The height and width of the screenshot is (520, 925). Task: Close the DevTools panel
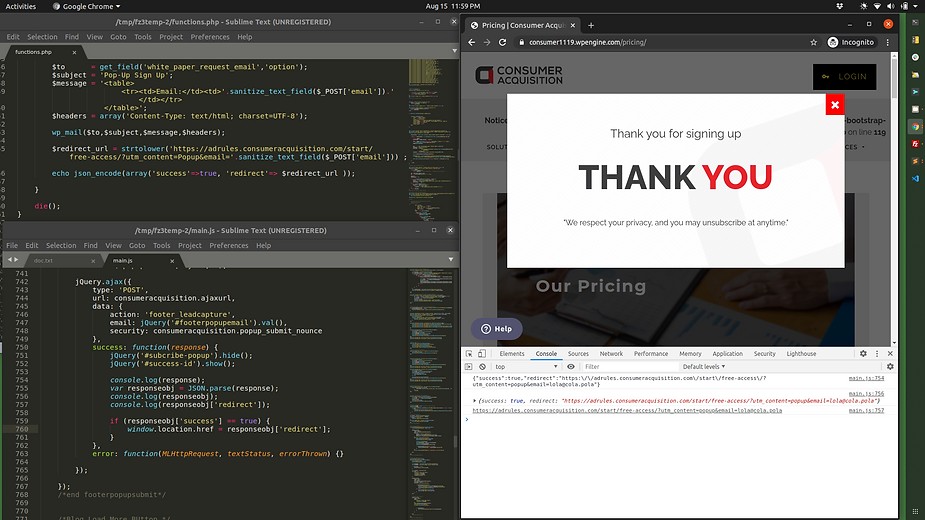[x=890, y=354]
